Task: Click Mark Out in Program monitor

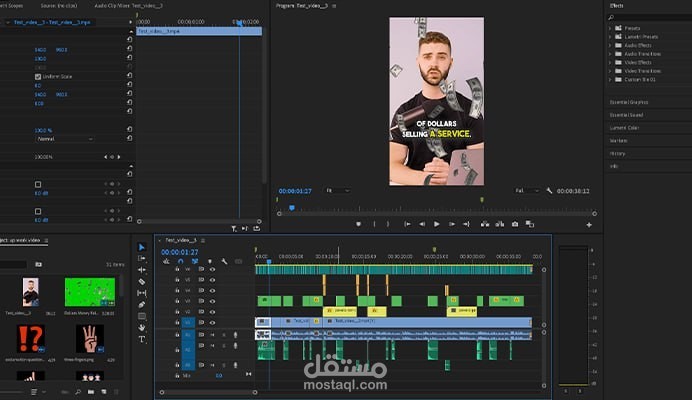Action: [388, 224]
